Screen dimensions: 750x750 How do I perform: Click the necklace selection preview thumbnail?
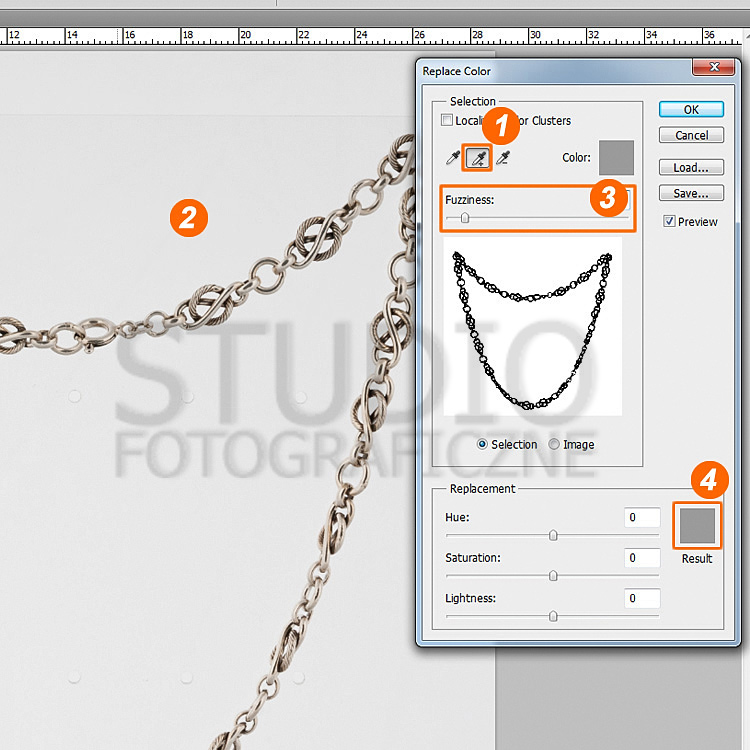pyautogui.click(x=533, y=326)
